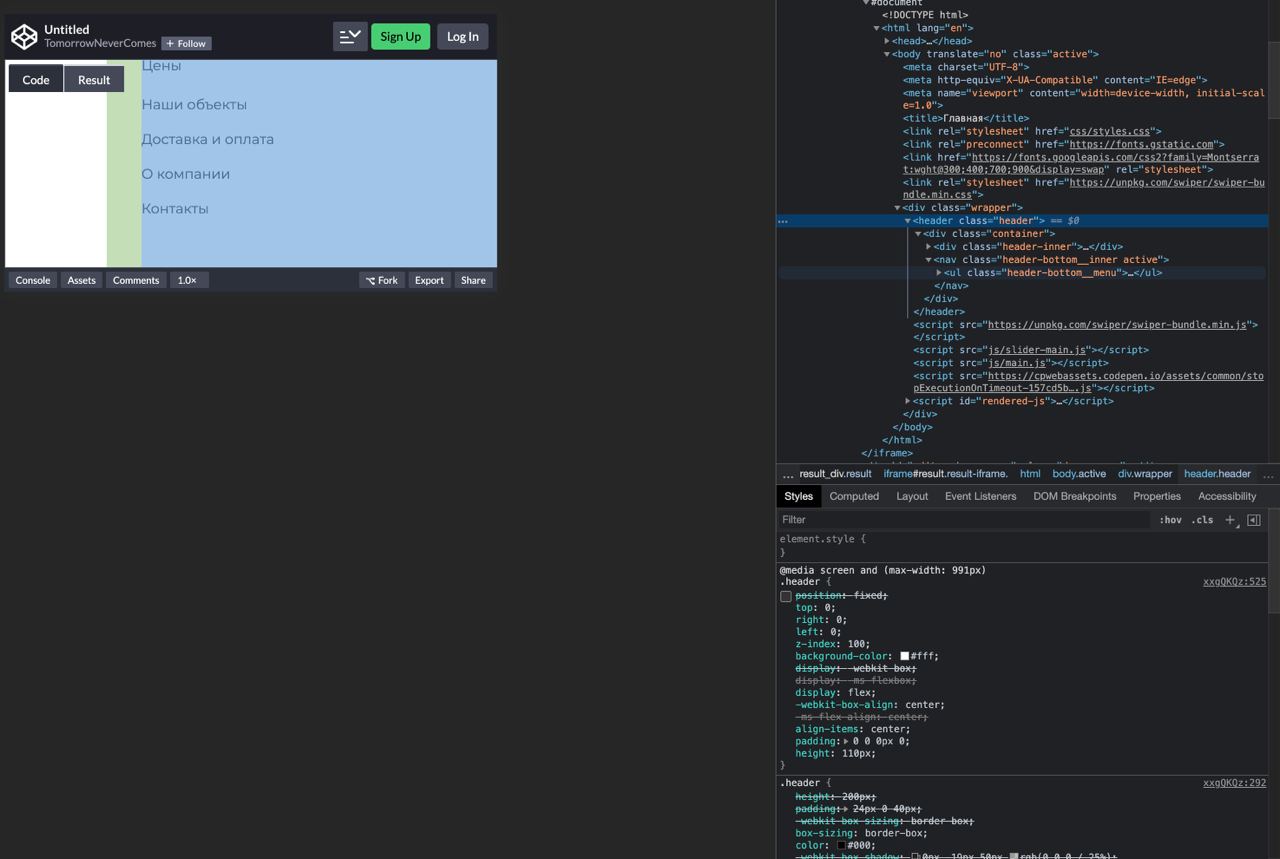Toggle the position: fixed property checkbox

tap(786, 596)
